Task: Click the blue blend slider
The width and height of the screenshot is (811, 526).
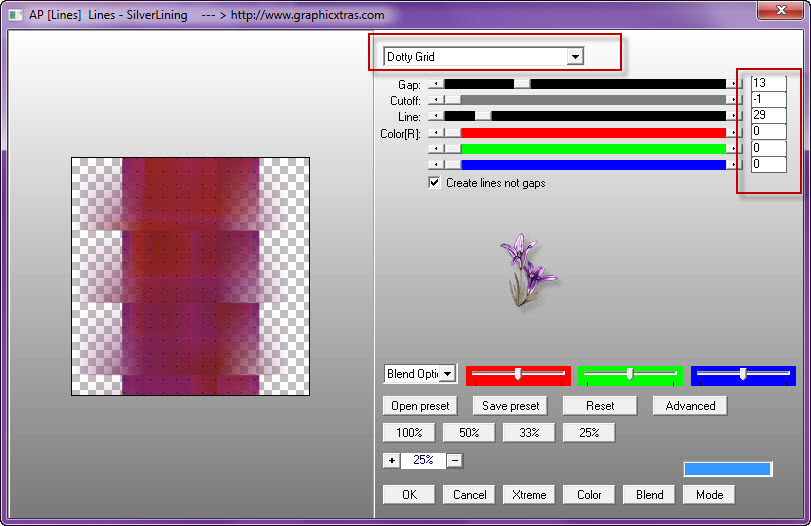Action: pyautogui.click(x=742, y=374)
